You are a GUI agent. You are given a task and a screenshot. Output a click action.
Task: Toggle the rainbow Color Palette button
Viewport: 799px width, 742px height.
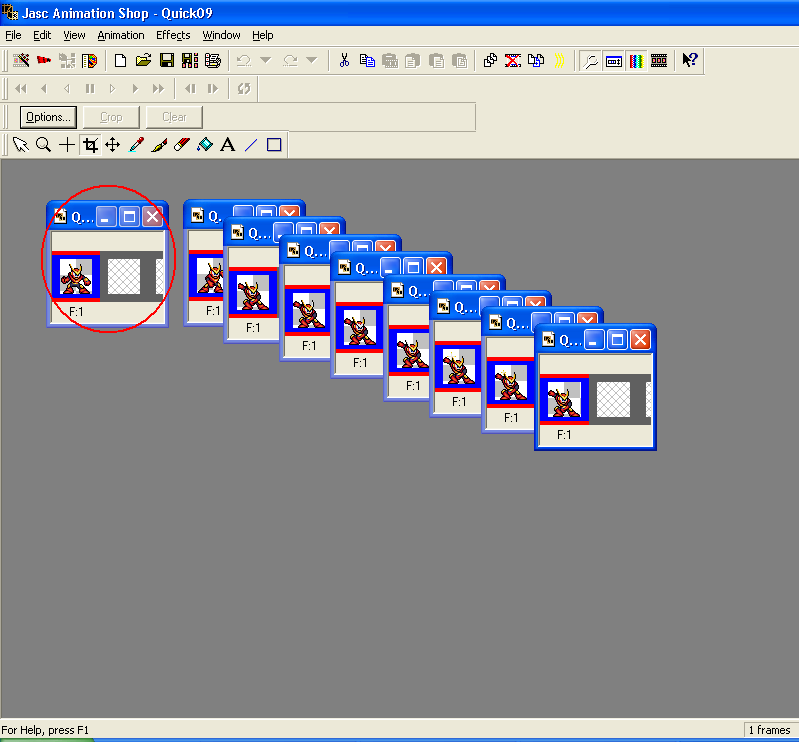[x=636, y=61]
